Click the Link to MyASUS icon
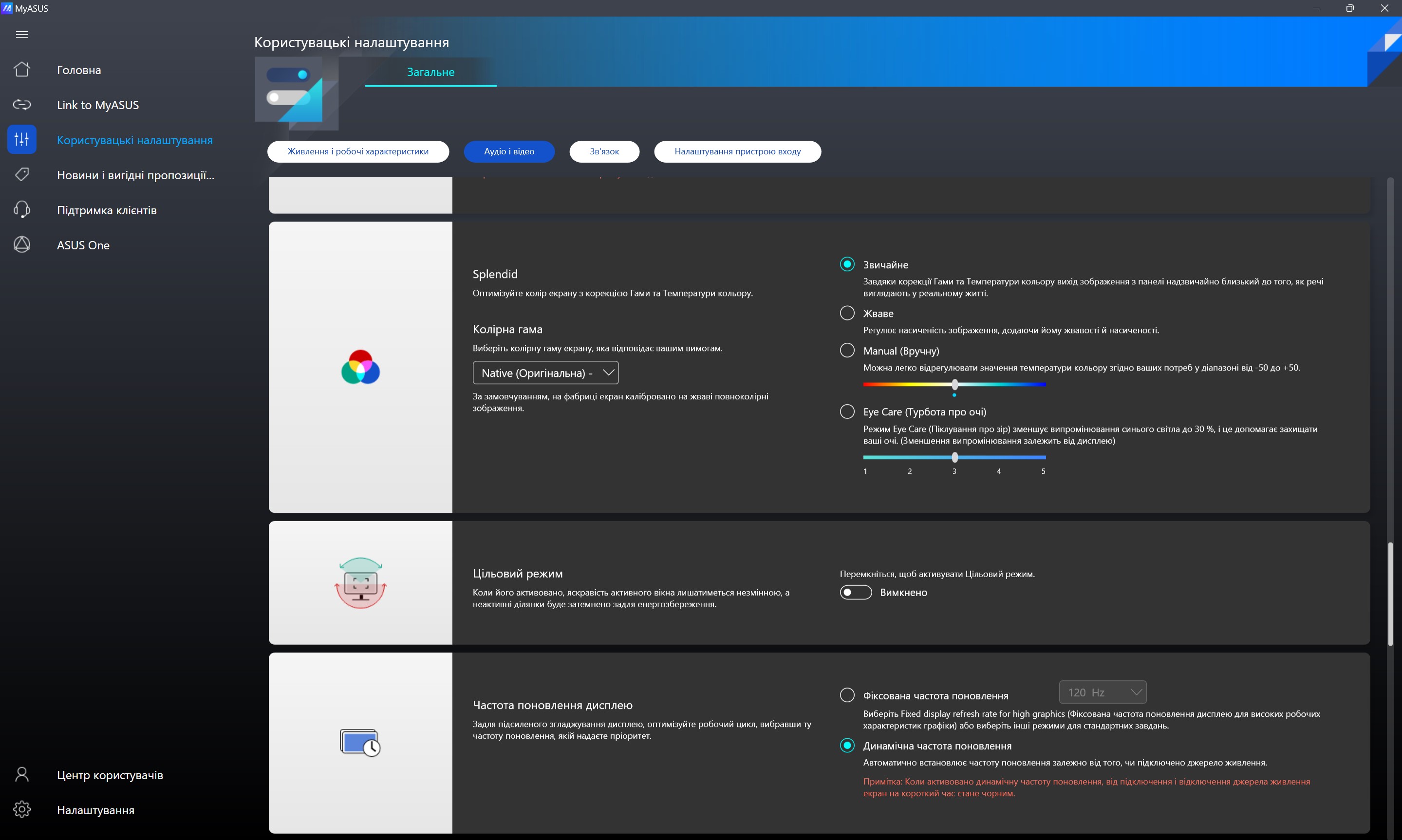Viewport: 1402px width, 840px height. [x=21, y=105]
